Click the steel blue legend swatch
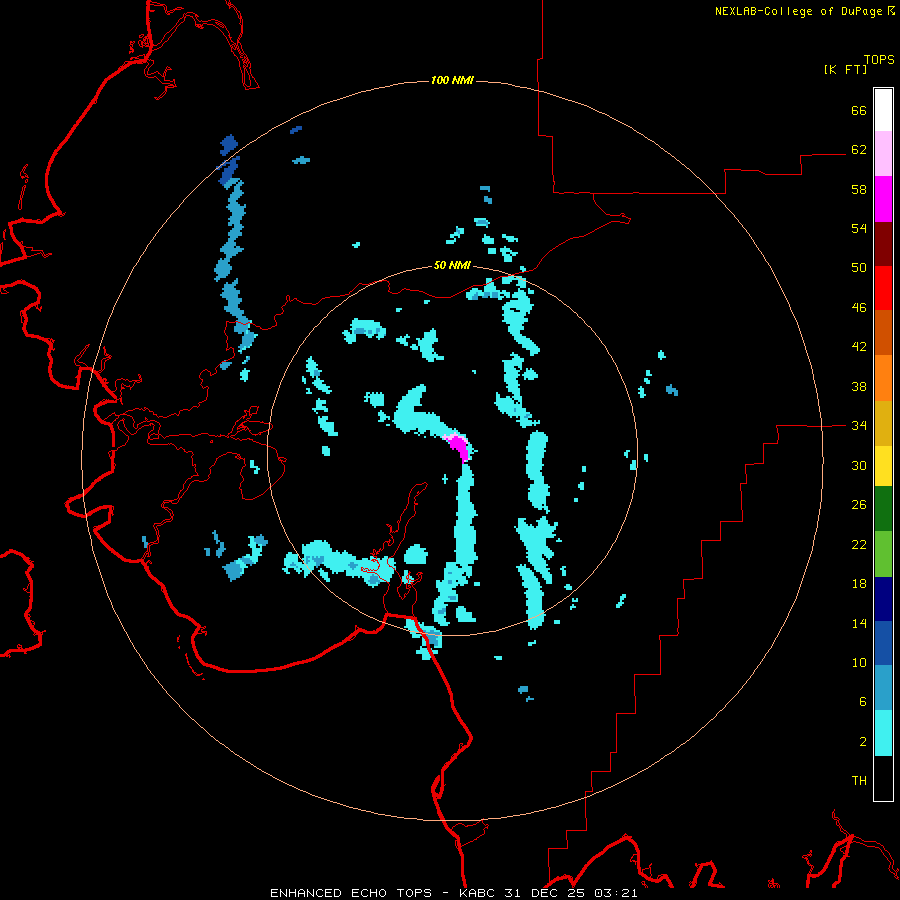The image size is (900, 900). tap(883, 688)
